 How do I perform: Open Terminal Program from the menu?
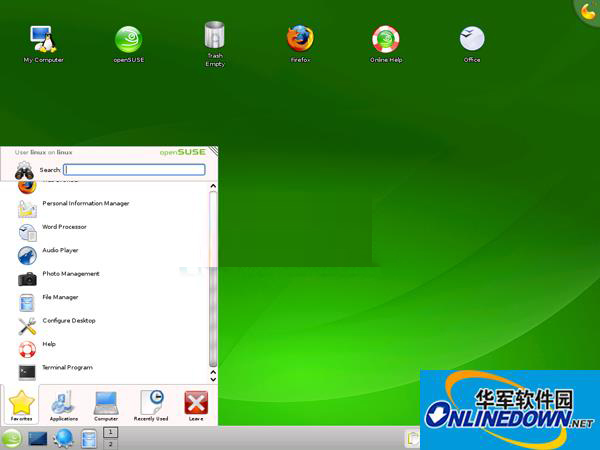(x=67, y=368)
